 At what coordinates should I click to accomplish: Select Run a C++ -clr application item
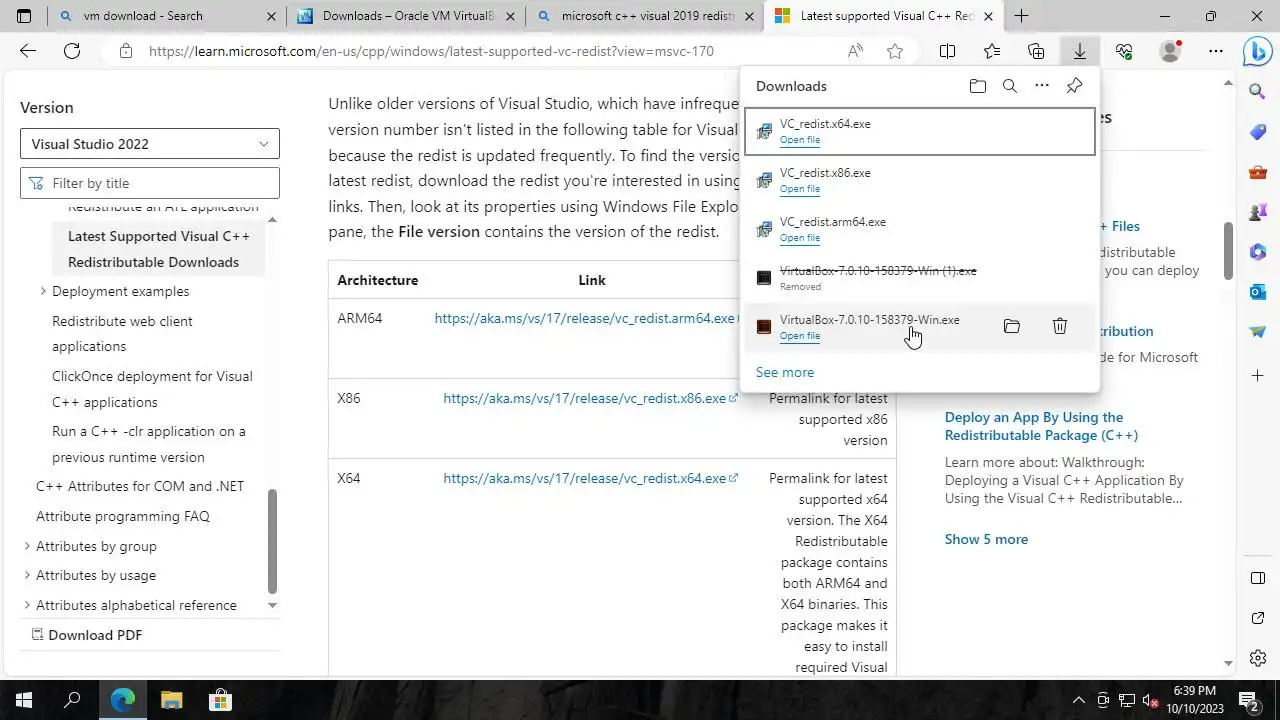(x=149, y=444)
